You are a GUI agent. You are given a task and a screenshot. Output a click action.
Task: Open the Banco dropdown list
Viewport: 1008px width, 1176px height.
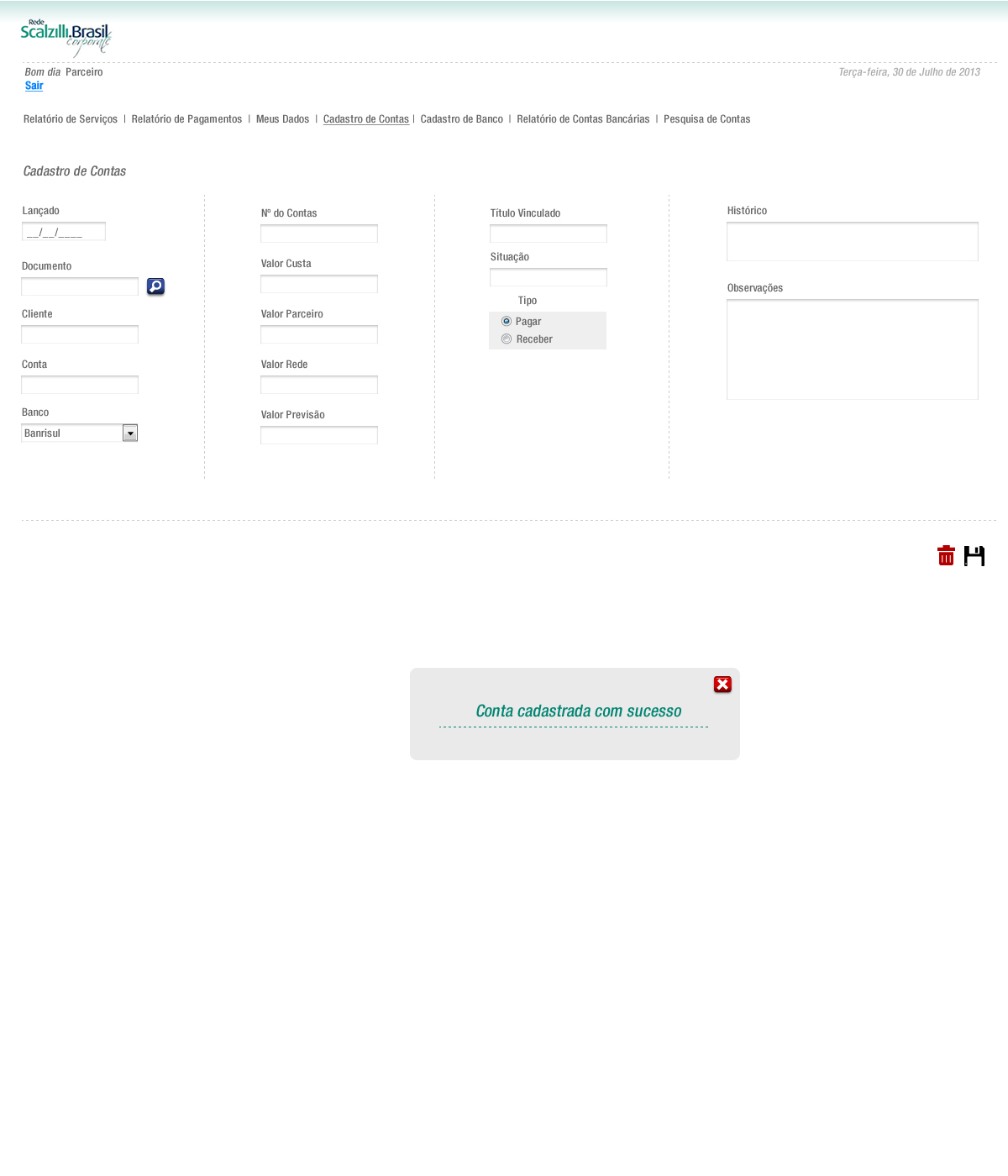[x=130, y=433]
